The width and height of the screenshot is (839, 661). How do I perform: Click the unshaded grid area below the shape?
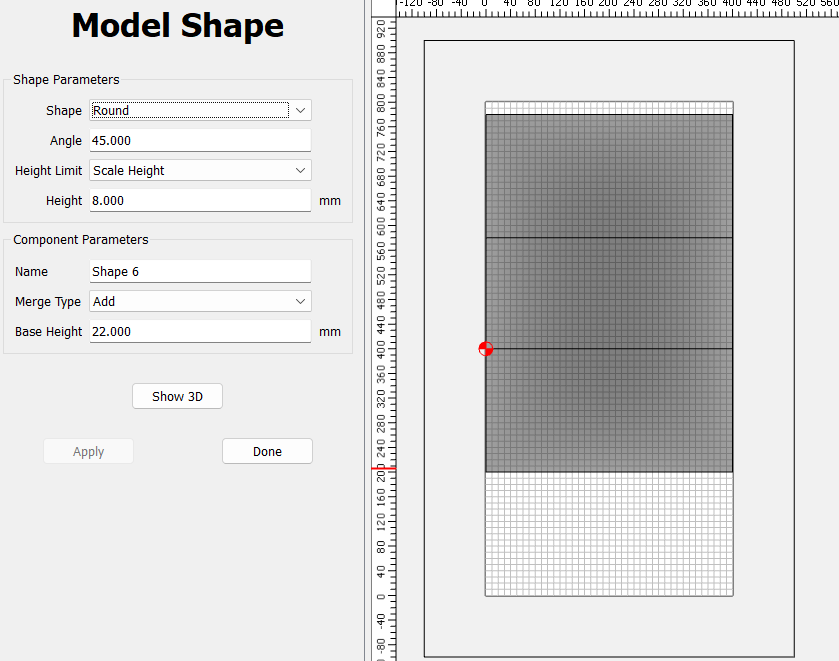(609, 533)
